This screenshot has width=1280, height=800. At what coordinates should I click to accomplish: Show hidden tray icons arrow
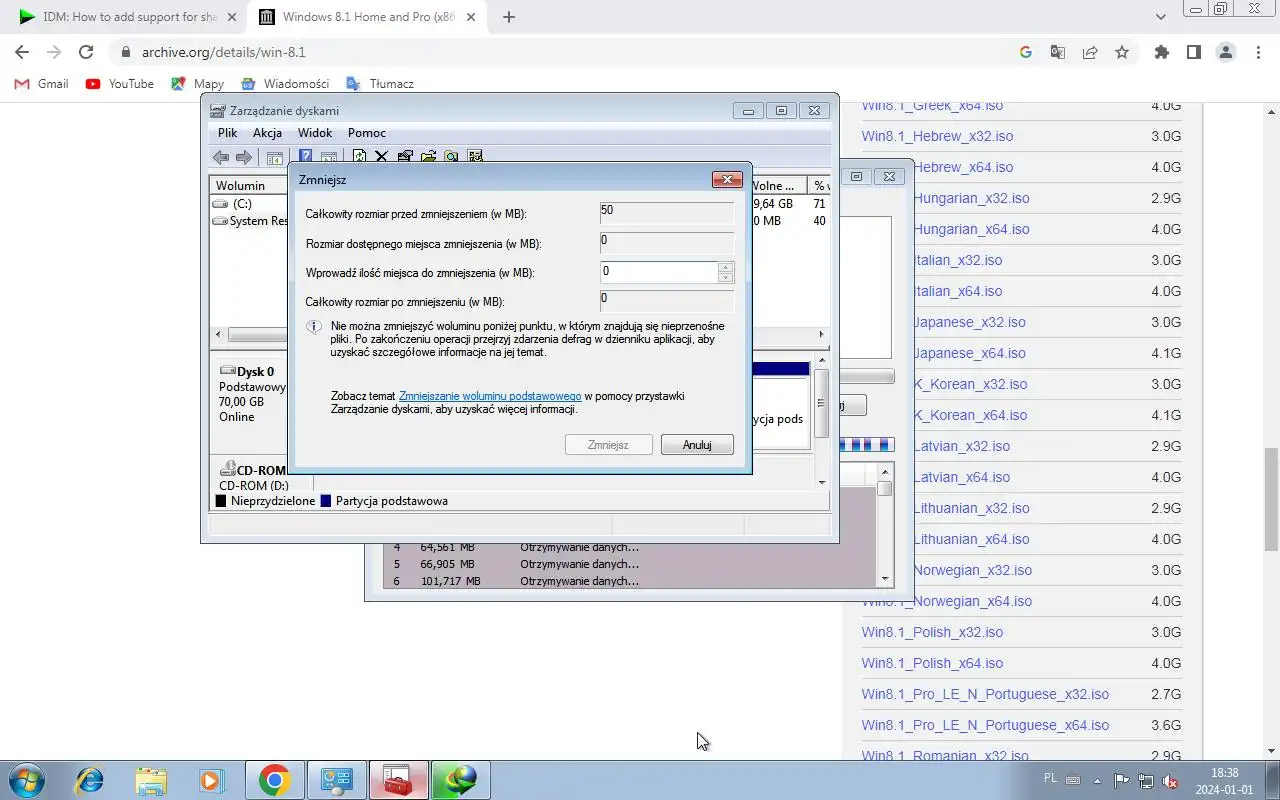click(1097, 781)
